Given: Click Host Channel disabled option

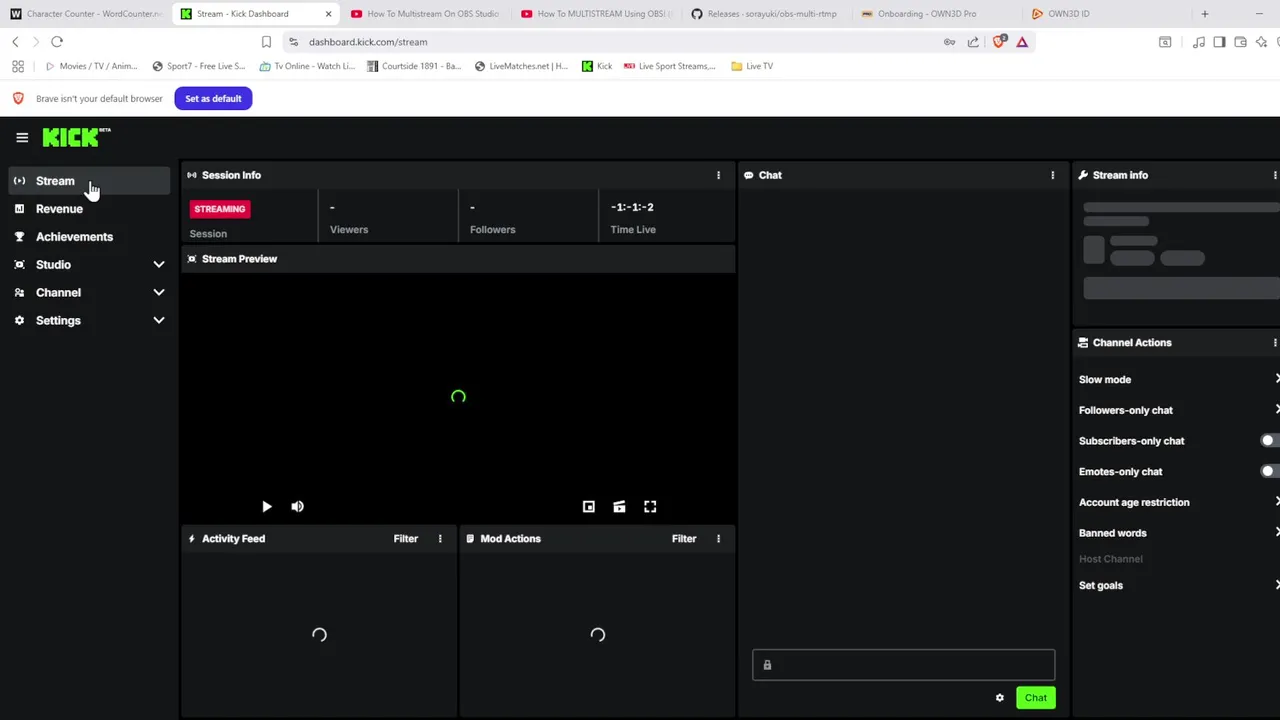Looking at the screenshot, I should click(x=1110, y=559).
